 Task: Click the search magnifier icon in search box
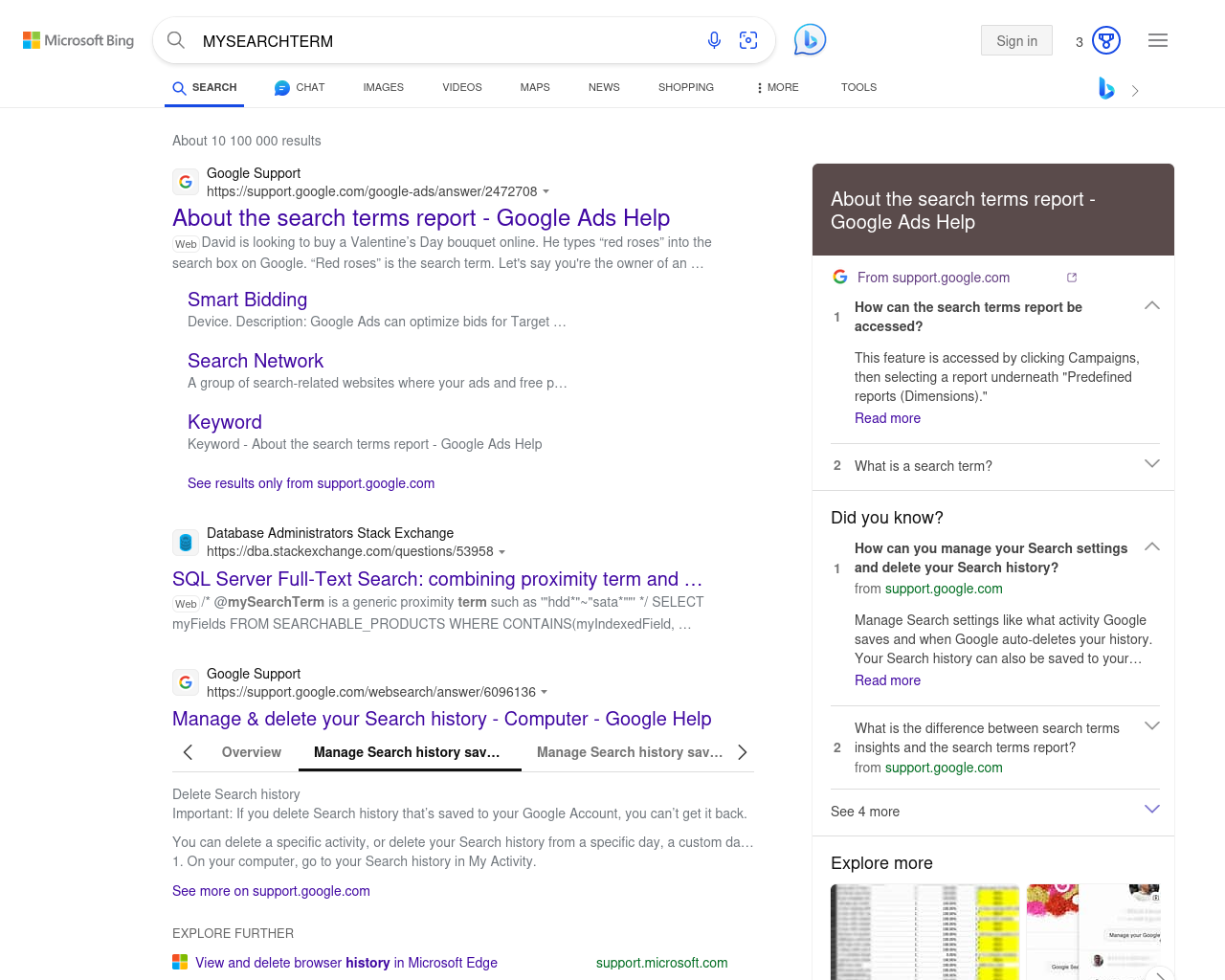176,40
